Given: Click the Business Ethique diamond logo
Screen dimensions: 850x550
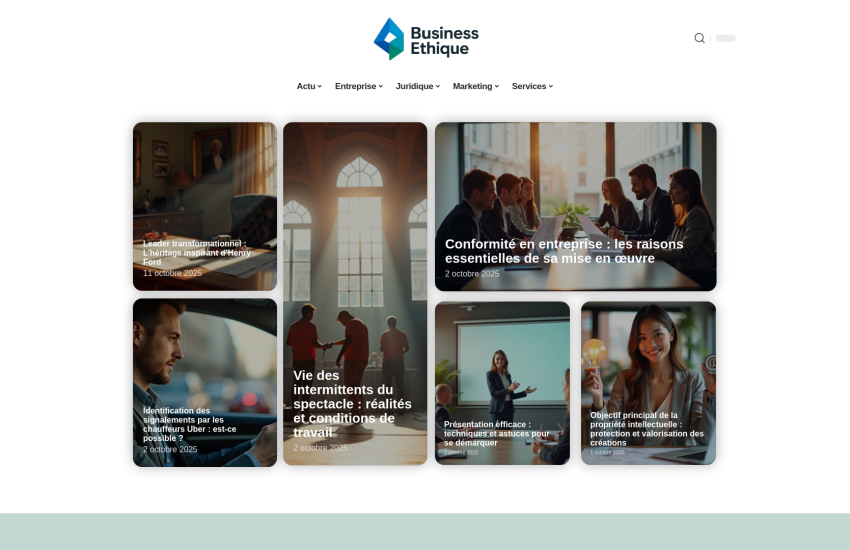Looking at the screenshot, I should coord(389,39).
